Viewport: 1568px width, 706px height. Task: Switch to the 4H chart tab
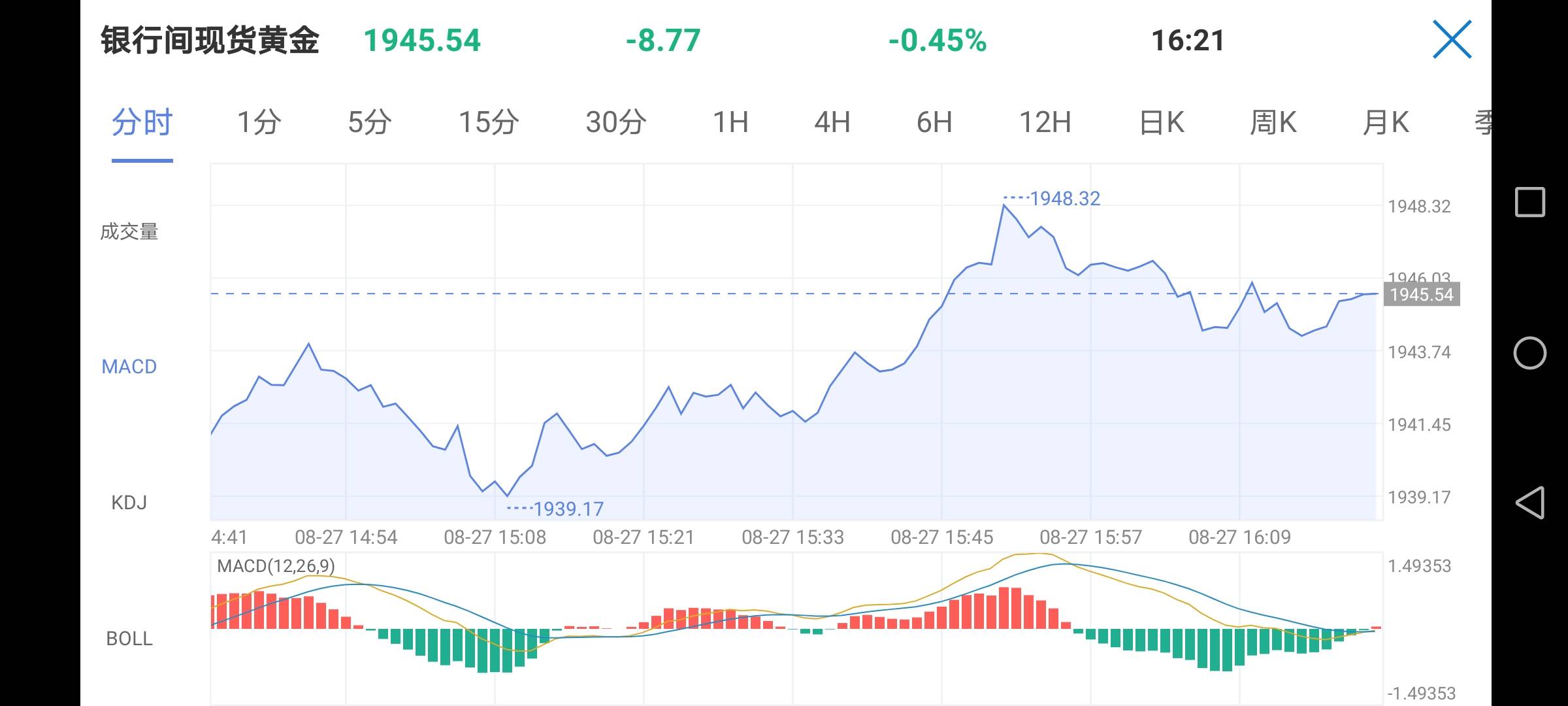tap(832, 122)
